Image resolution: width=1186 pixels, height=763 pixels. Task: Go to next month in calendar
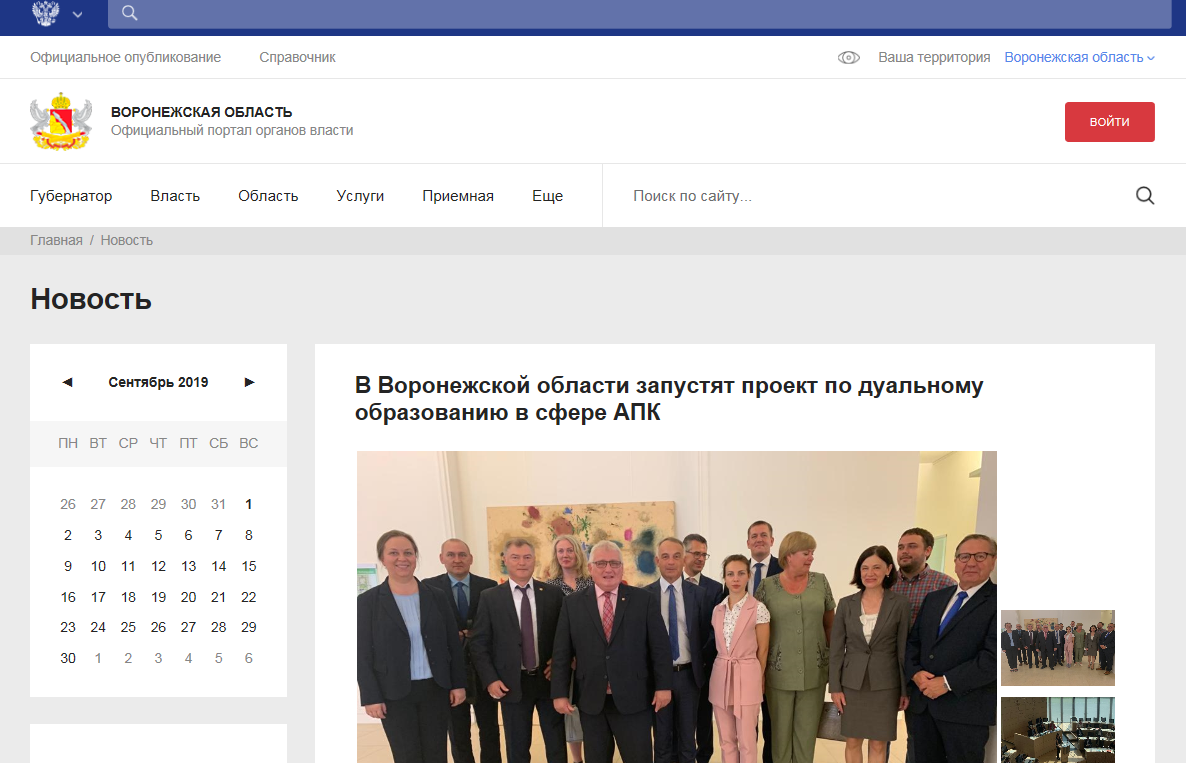[x=249, y=382]
